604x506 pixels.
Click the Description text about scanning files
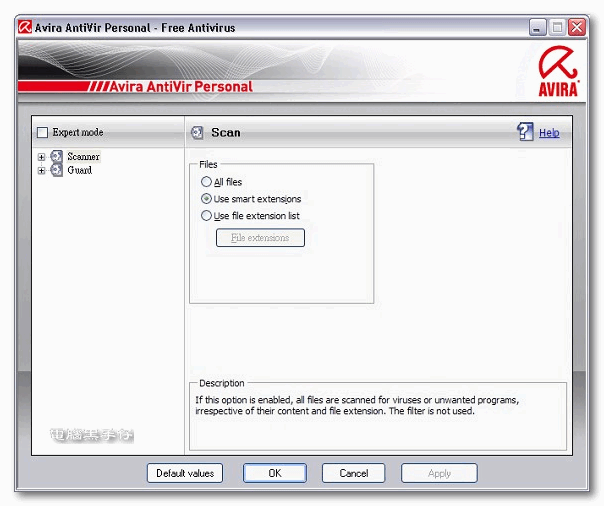[357, 405]
